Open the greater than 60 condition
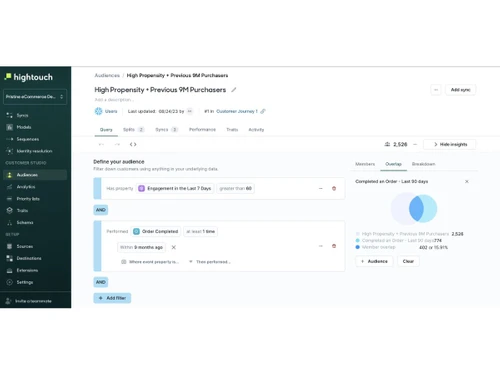The height and width of the screenshot is (375, 500). pyautogui.click(x=236, y=188)
